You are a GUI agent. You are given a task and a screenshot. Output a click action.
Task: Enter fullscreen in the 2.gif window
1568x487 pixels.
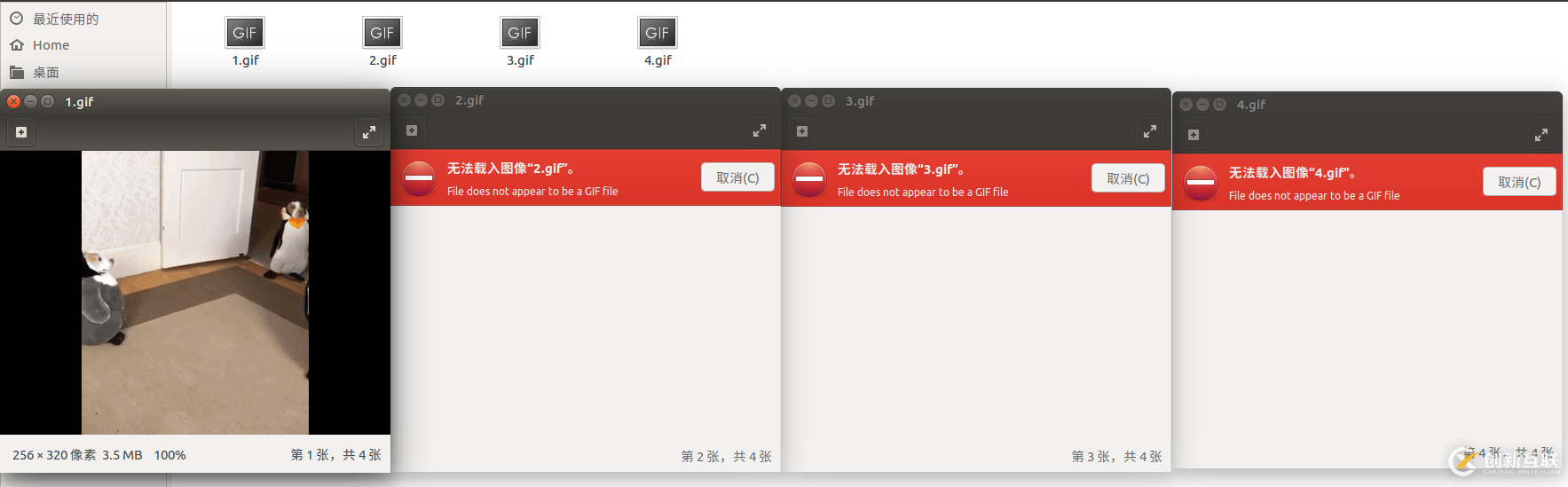(x=760, y=130)
